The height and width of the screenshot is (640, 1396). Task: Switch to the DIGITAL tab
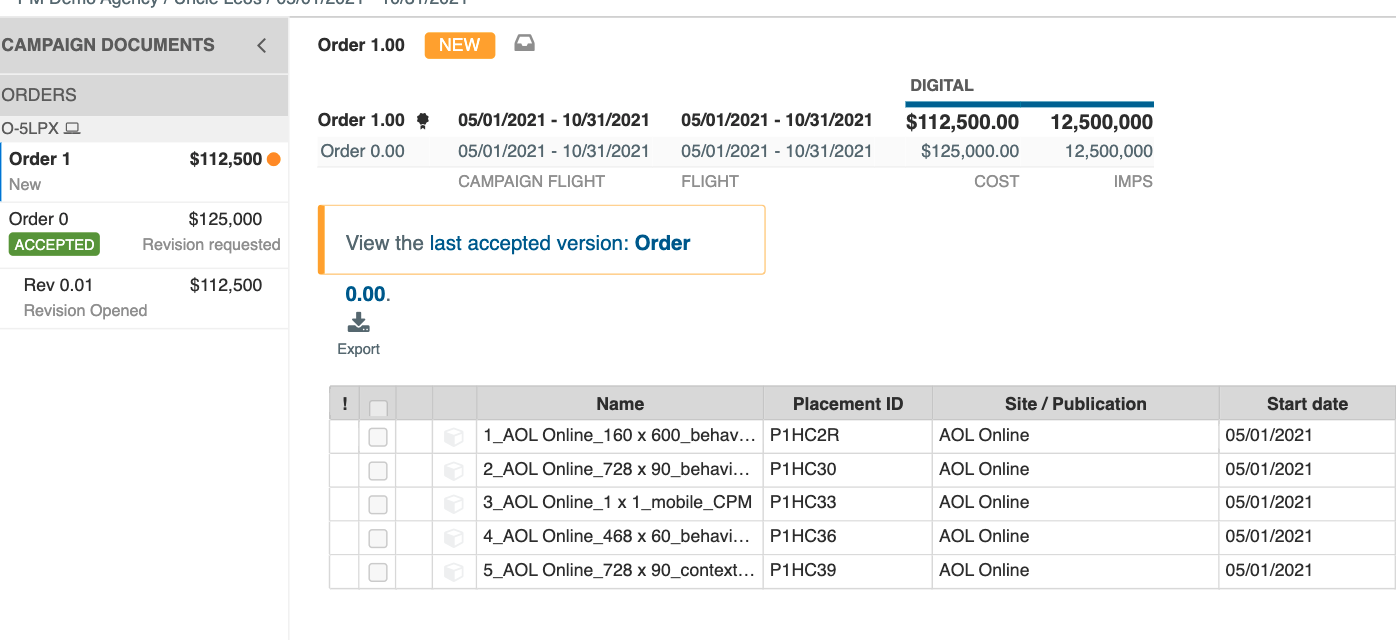[x=941, y=85]
